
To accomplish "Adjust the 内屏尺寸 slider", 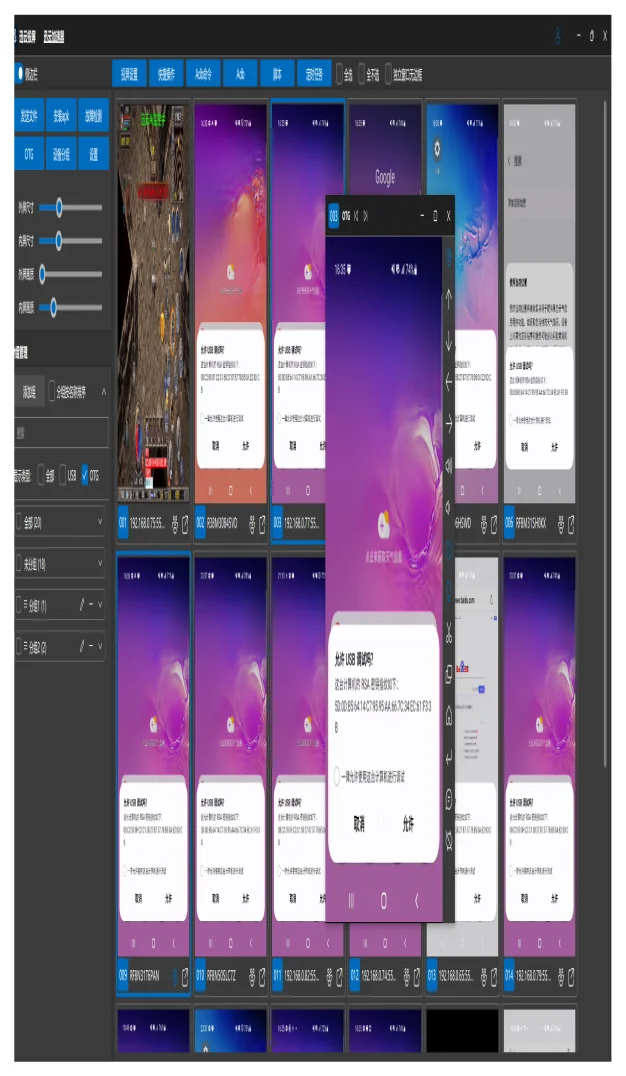I will point(70,240).
